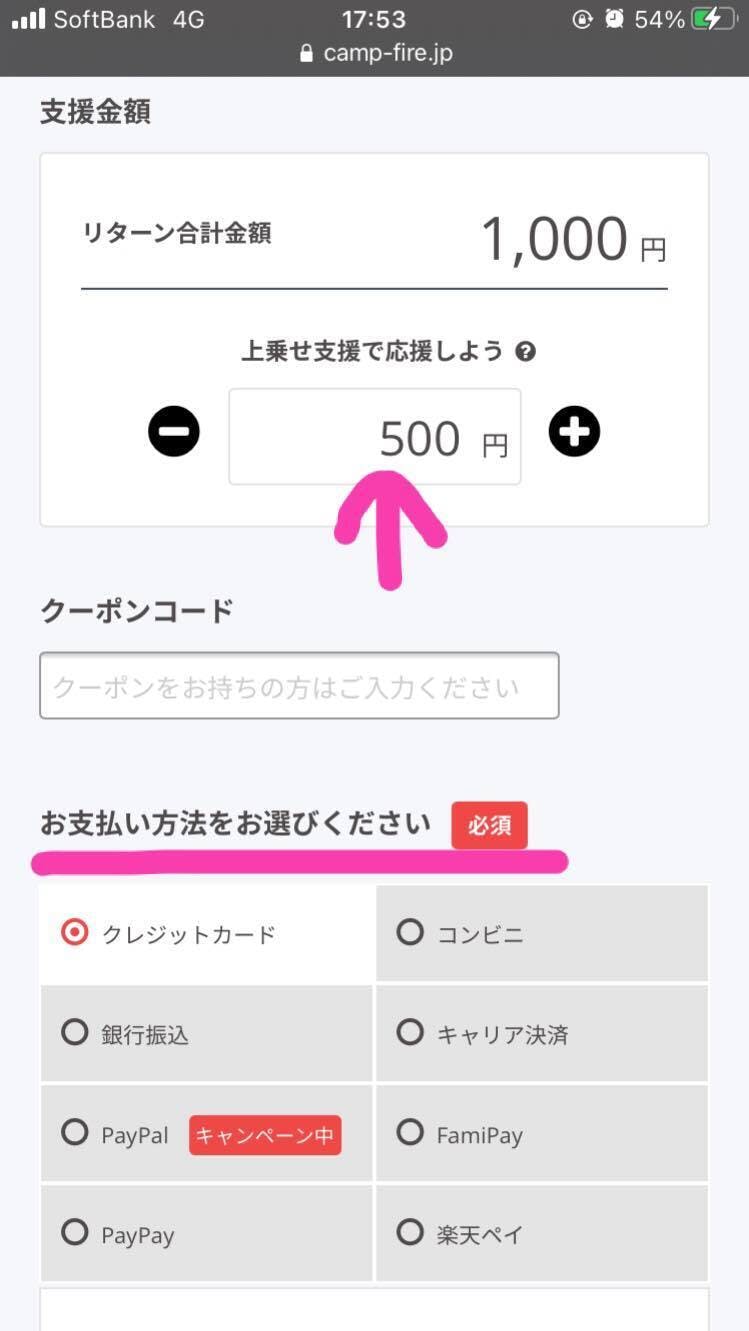Decrease extra support with minus button
This screenshot has width=749, height=1331.
click(174, 432)
